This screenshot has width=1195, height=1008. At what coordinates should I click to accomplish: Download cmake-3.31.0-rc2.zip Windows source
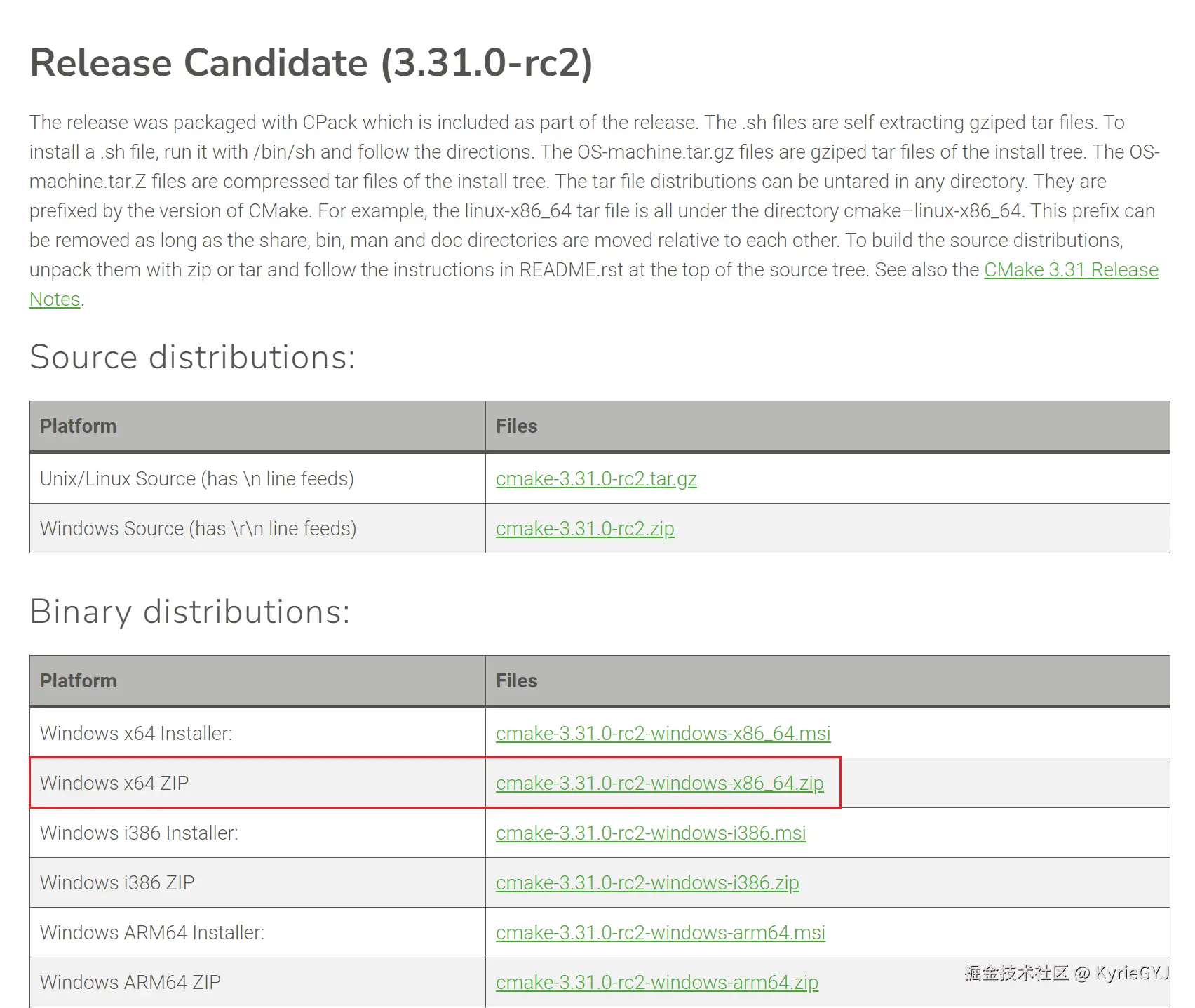tap(585, 529)
